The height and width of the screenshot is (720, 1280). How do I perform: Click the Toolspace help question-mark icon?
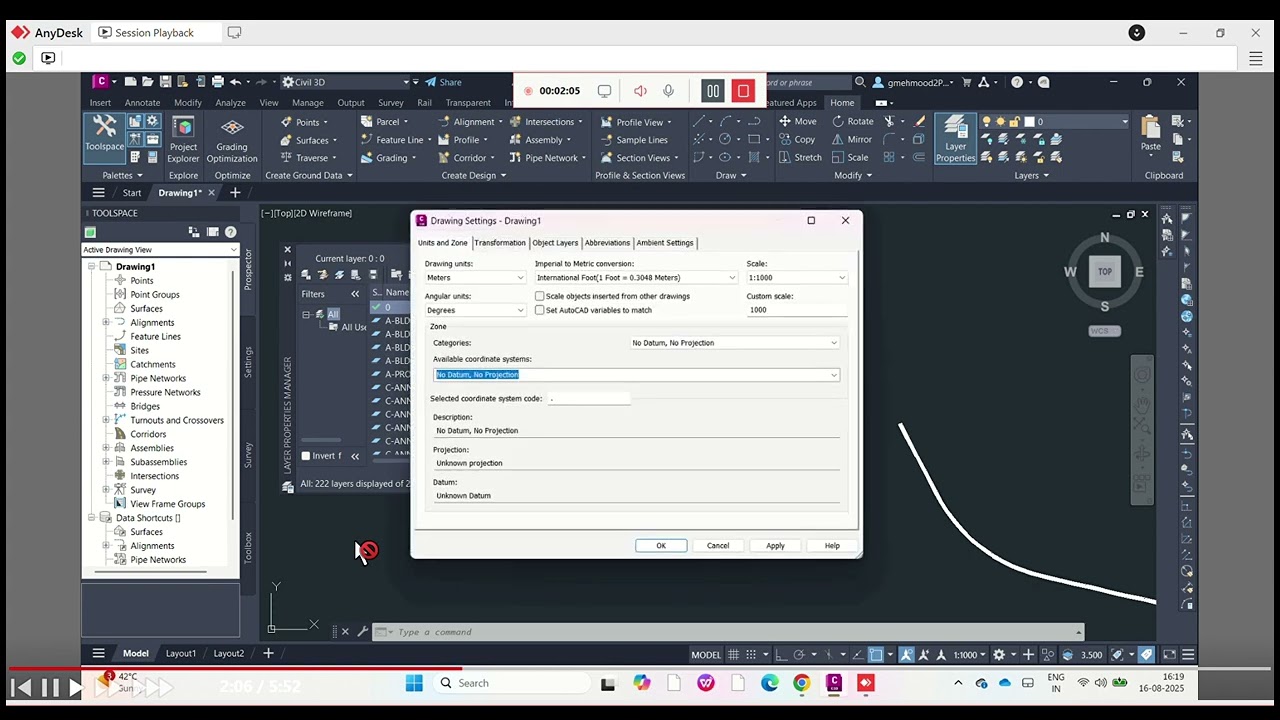pyautogui.click(x=230, y=232)
